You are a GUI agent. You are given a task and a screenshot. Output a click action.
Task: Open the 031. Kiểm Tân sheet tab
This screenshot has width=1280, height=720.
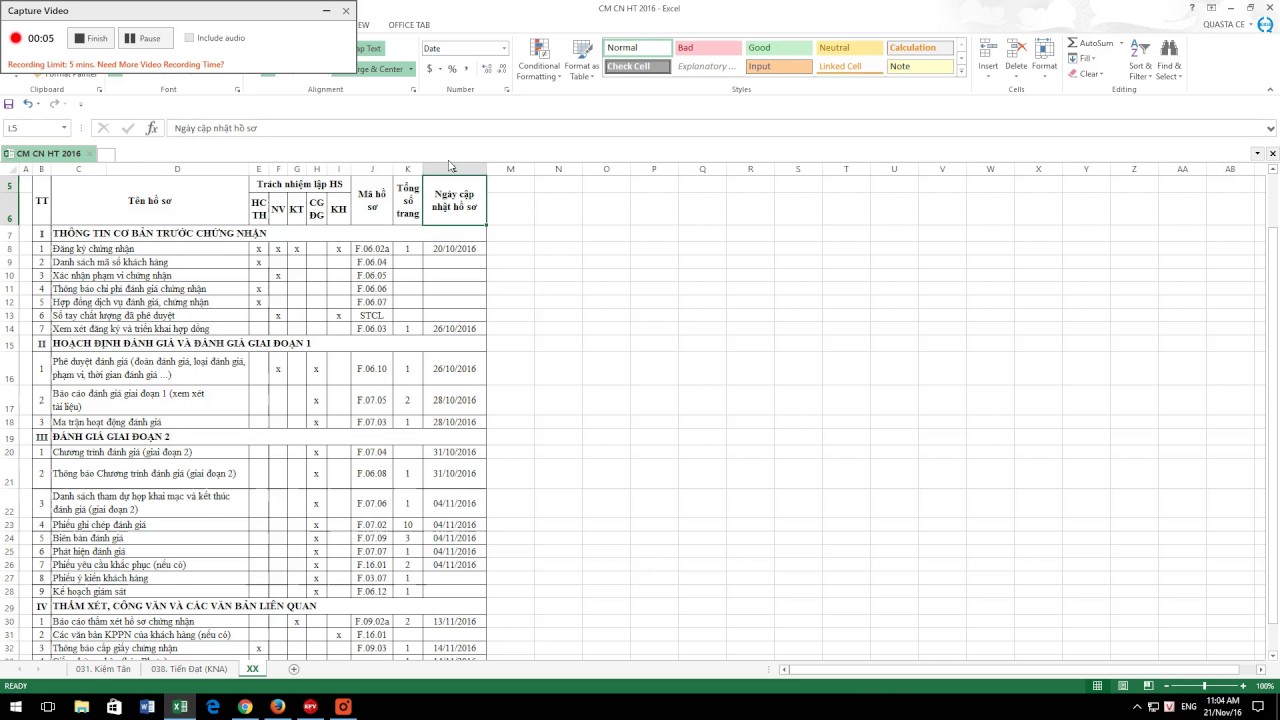coord(102,669)
